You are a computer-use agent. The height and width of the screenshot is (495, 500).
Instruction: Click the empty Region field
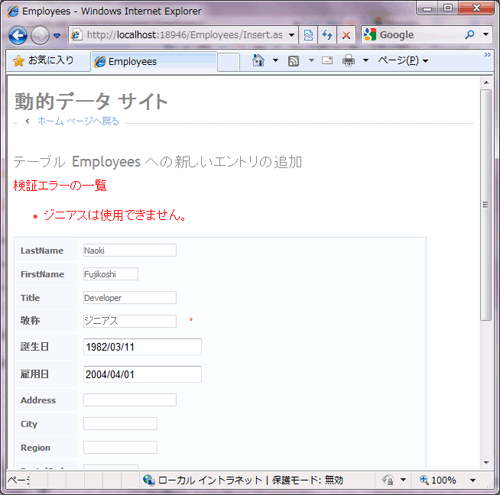[120, 447]
